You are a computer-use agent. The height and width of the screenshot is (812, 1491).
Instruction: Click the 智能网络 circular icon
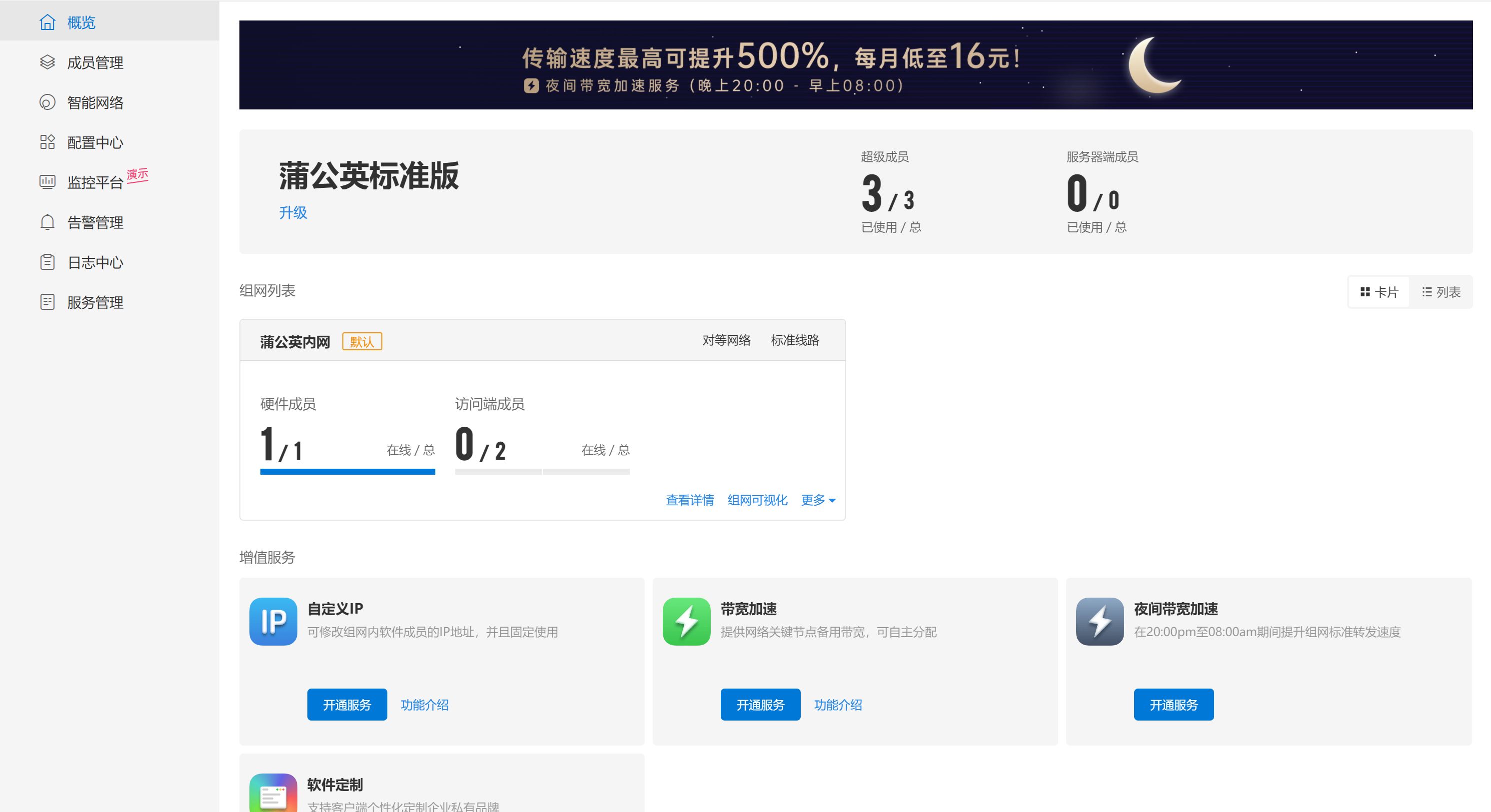pyautogui.click(x=47, y=102)
